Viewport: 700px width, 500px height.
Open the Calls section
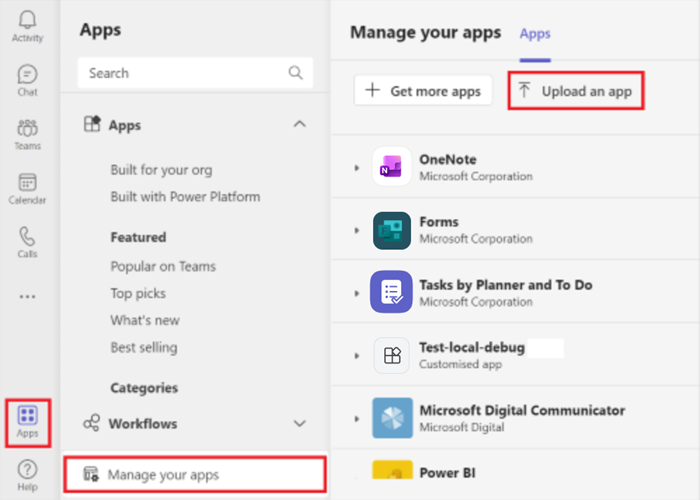click(x=27, y=242)
